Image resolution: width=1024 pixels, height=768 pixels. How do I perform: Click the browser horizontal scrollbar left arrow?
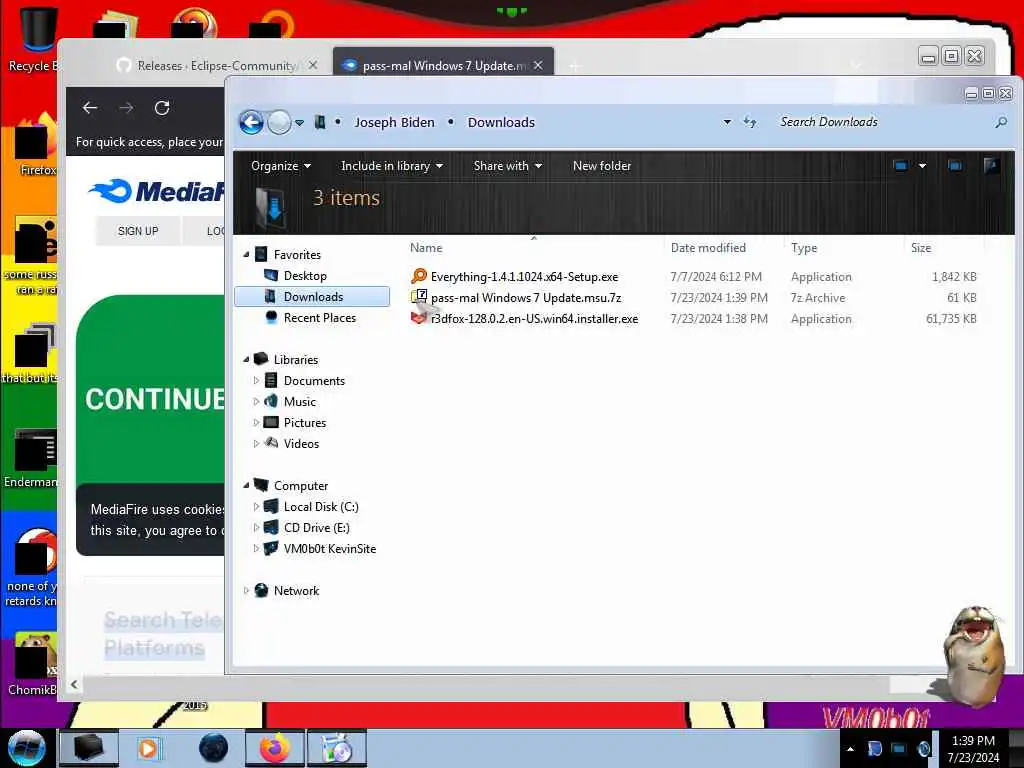coord(74,684)
